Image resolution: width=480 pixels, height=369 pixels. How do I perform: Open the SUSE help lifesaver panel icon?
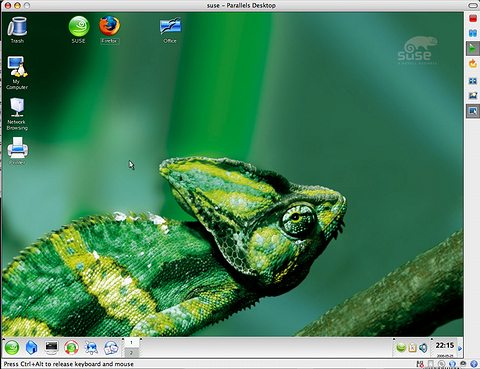click(x=71, y=348)
